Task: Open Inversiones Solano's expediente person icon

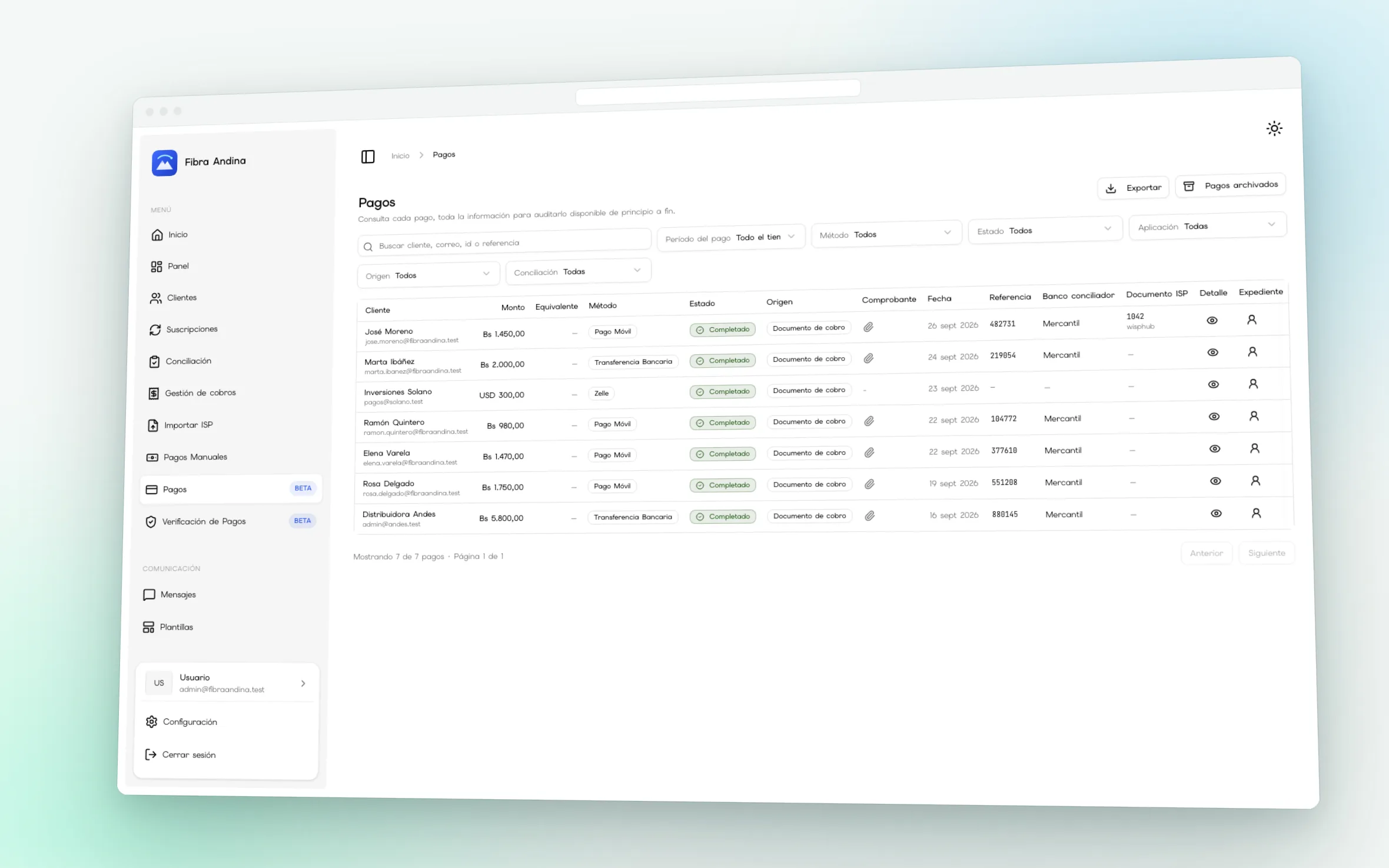Action: (x=1253, y=384)
